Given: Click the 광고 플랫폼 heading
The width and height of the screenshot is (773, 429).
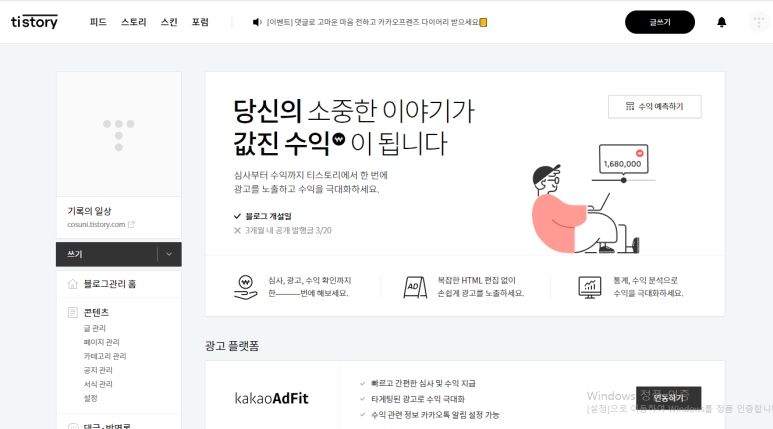Looking at the screenshot, I should click(x=232, y=346).
